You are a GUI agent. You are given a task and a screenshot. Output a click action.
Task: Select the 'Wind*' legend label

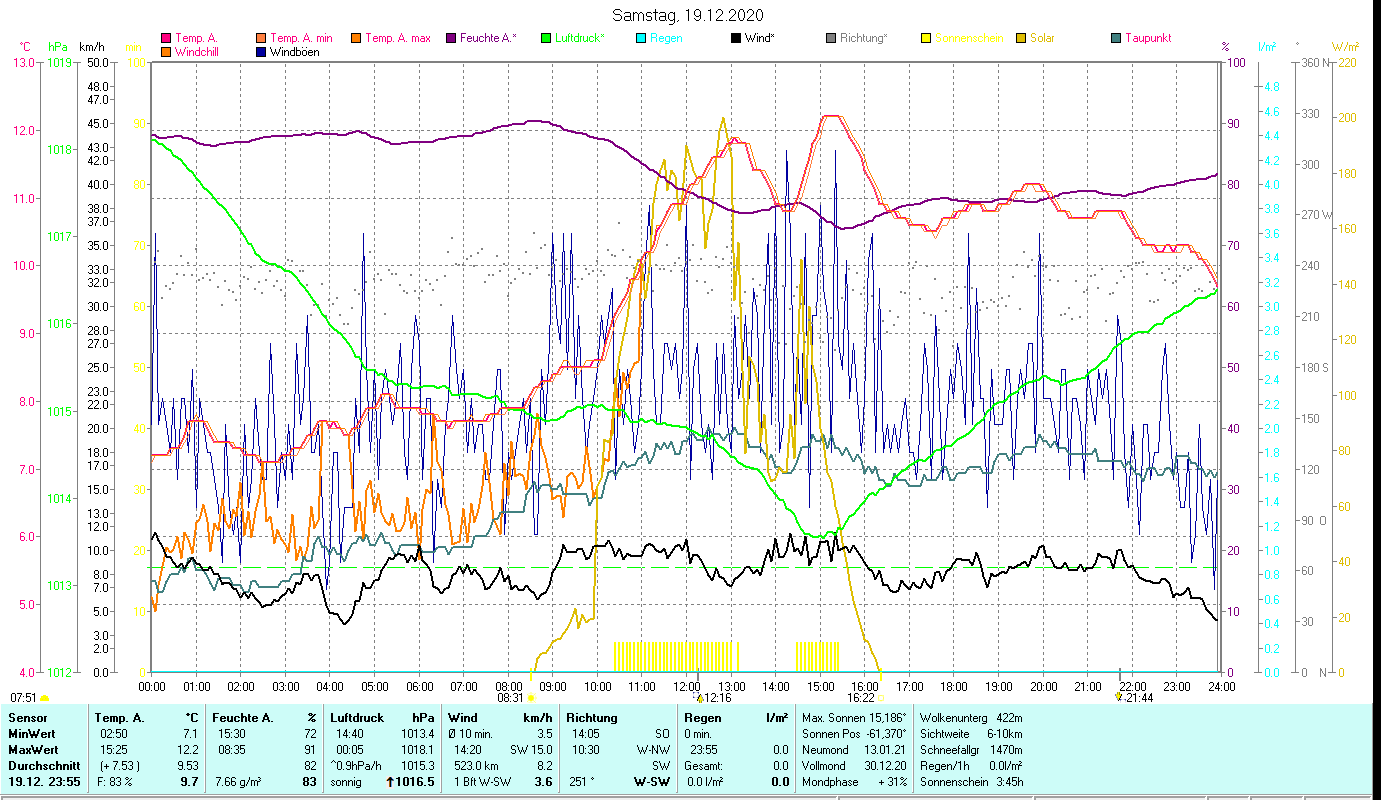(760, 39)
